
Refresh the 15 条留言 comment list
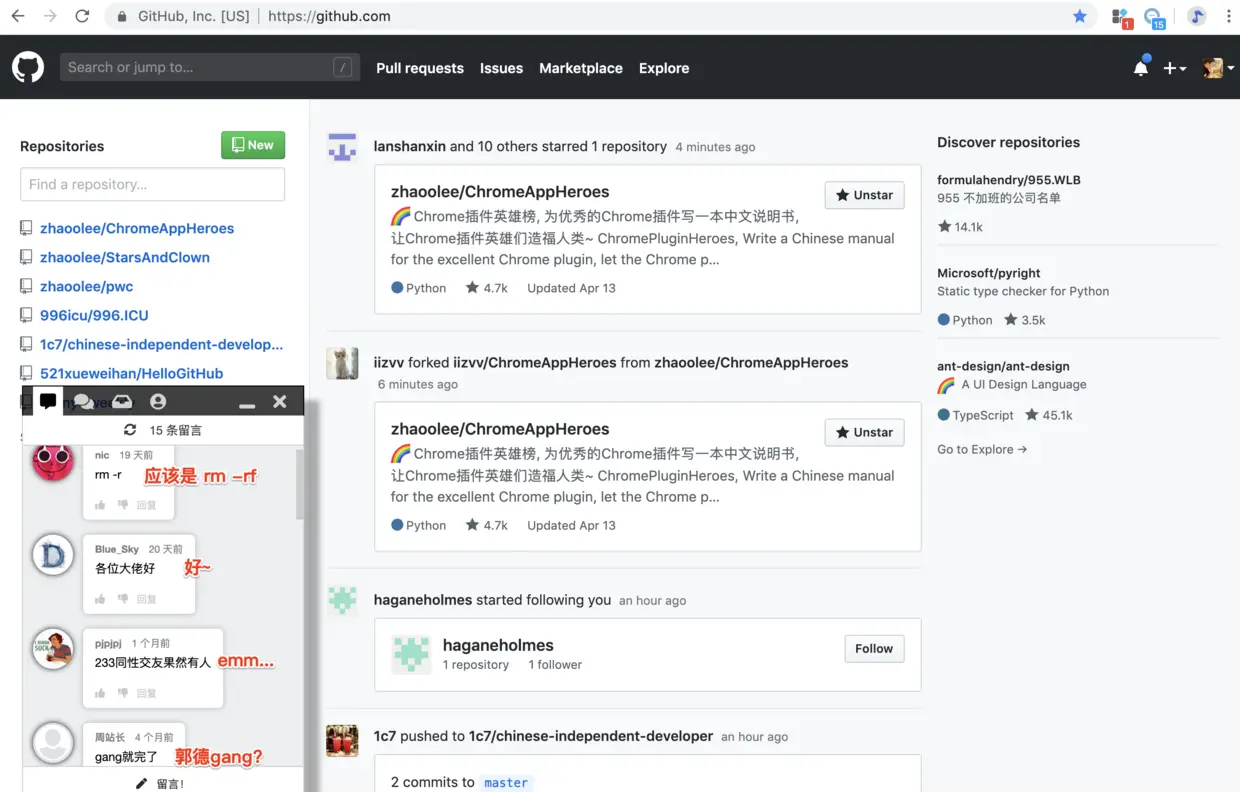click(x=130, y=430)
